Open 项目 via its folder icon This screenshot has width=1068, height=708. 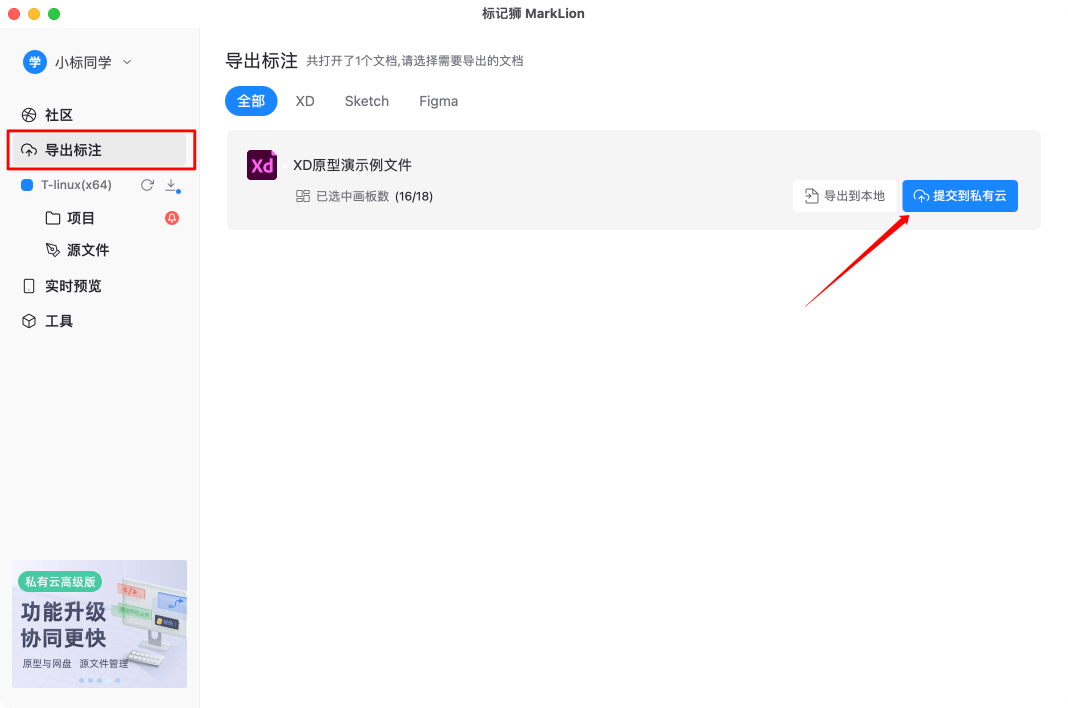pyautogui.click(x=53, y=217)
